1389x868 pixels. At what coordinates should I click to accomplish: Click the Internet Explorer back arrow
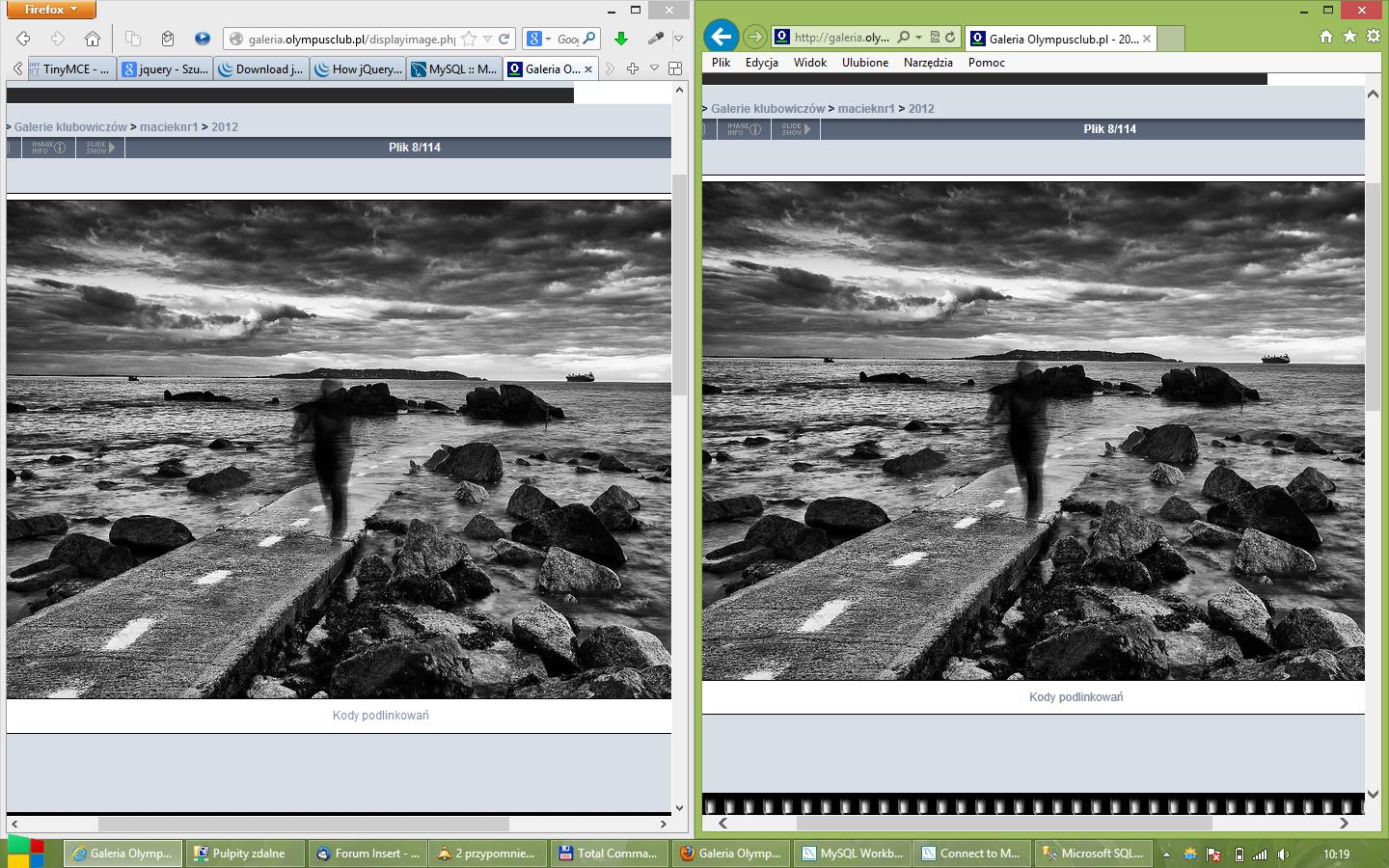[721, 37]
